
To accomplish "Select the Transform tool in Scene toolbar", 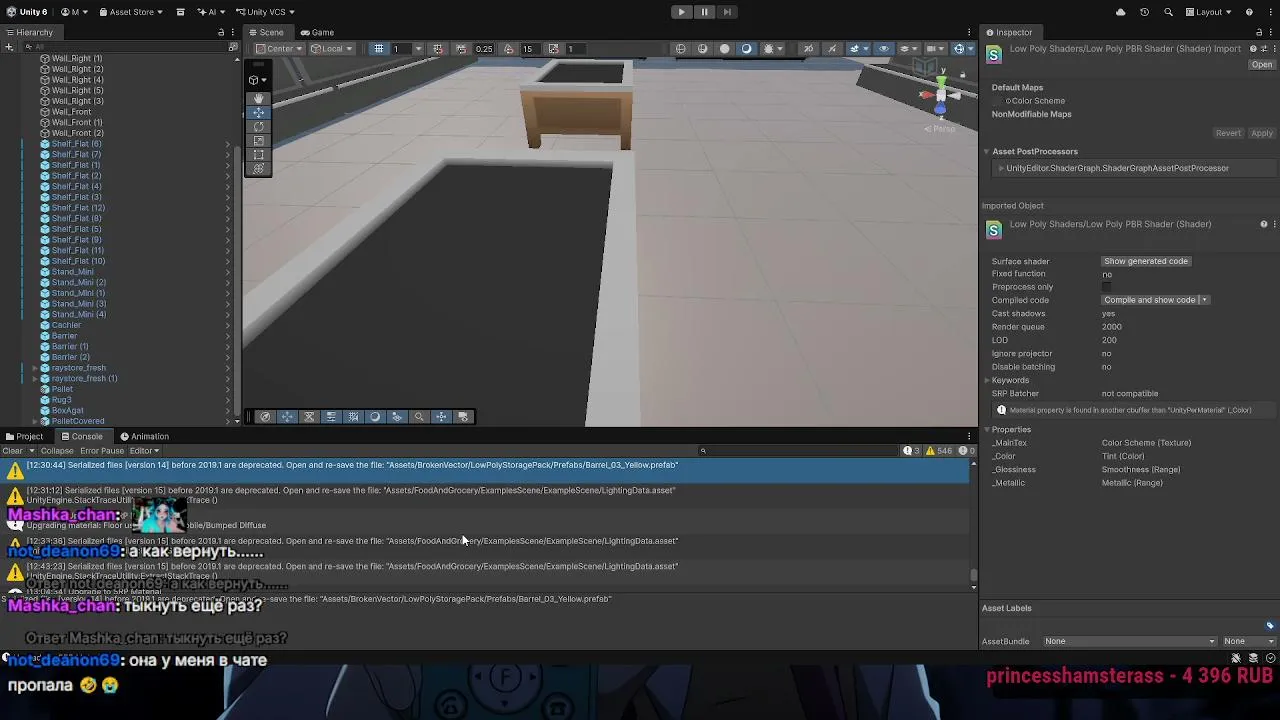I will click(258, 168).
